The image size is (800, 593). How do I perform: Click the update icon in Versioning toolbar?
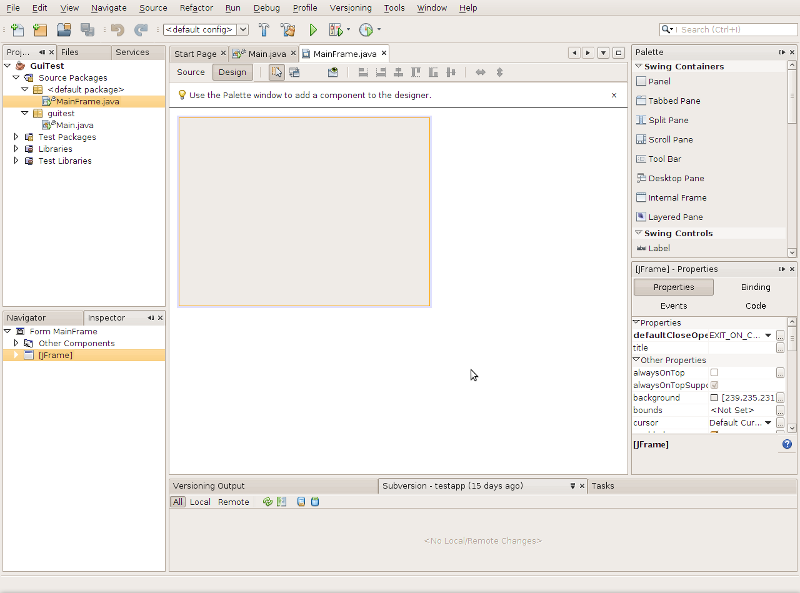(301, 502)
